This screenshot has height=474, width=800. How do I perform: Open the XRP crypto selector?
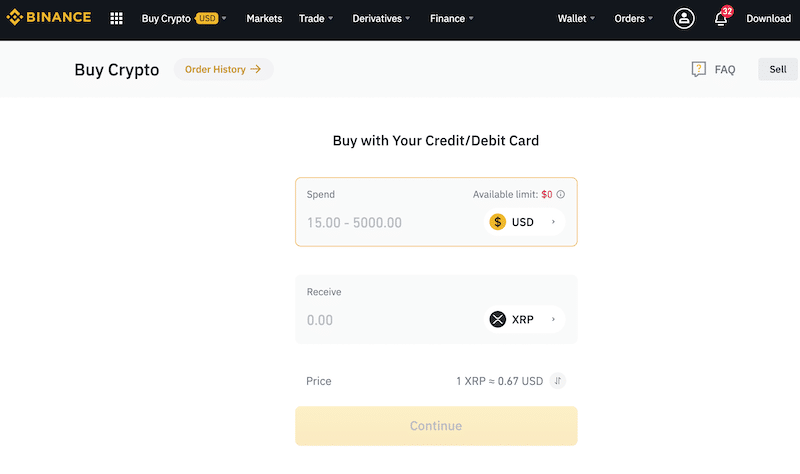[x=524, y=319]
